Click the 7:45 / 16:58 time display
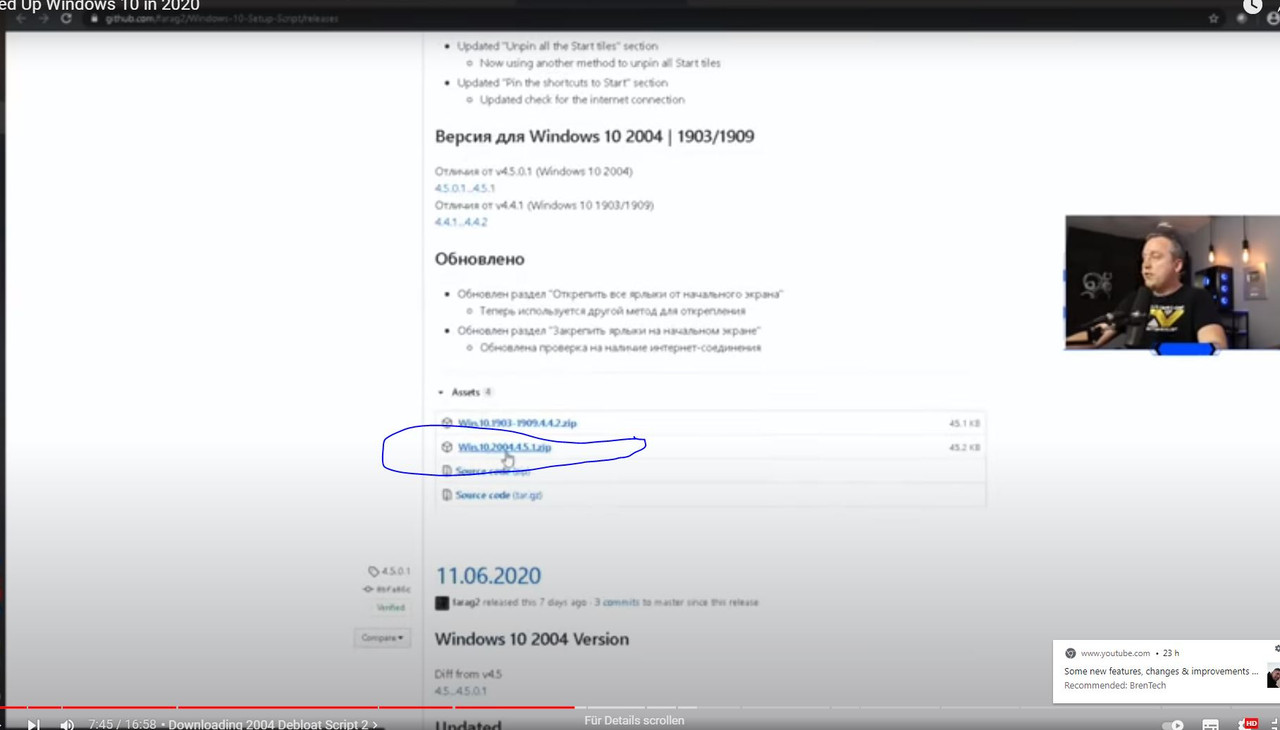Viewport: 1280px width, 730px height. (x=122, y=725)
